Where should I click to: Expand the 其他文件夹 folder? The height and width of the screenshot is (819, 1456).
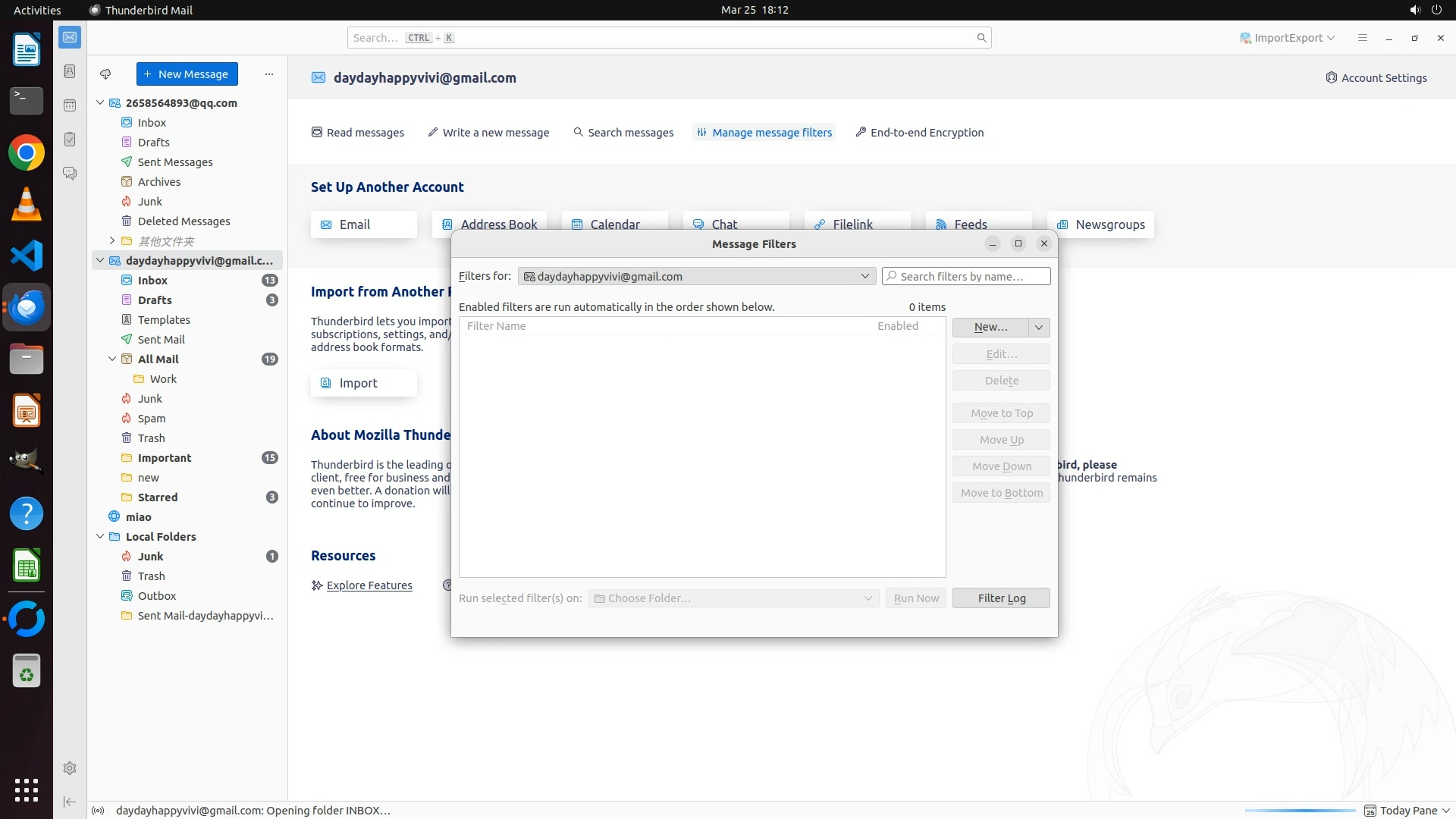point(112,241)
